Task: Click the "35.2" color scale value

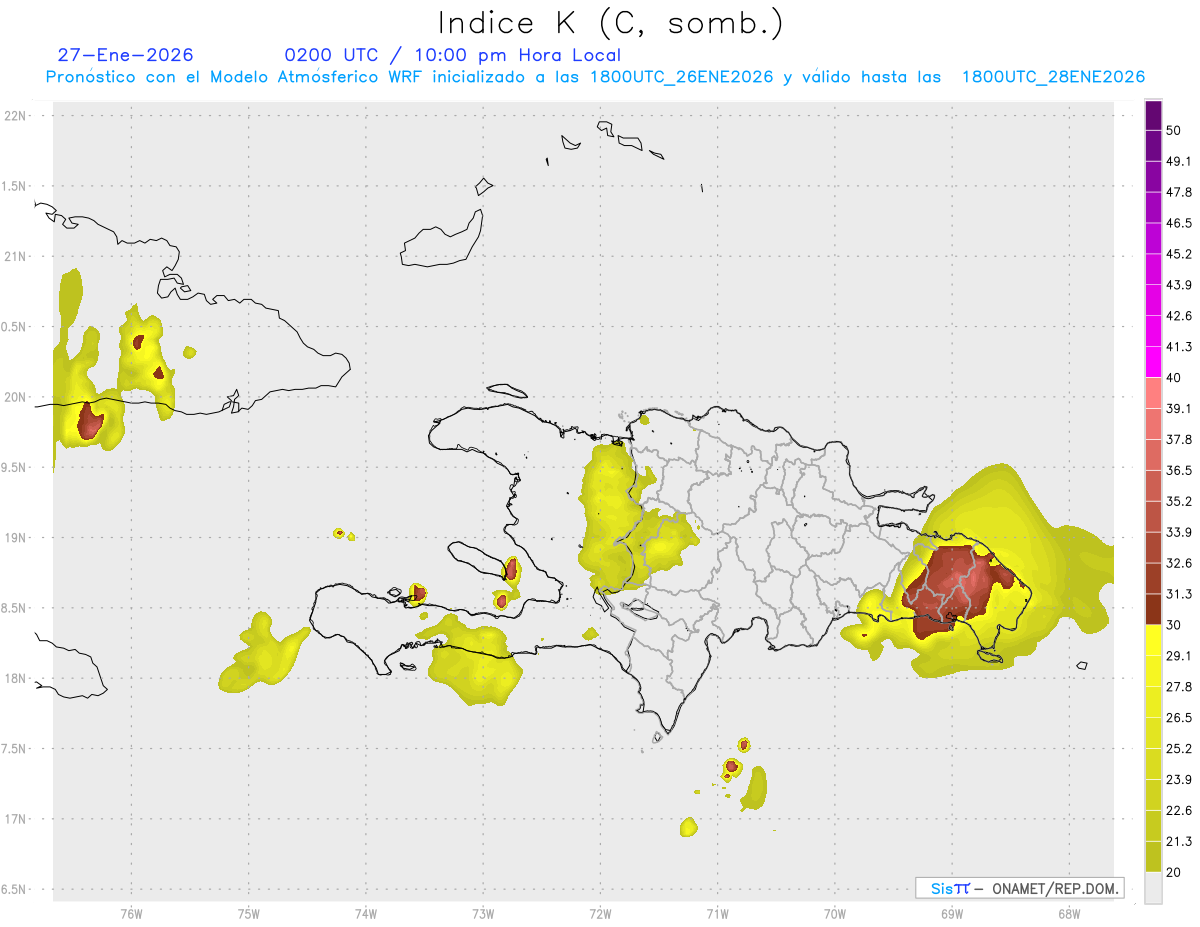Action: tap(1179, 502)
